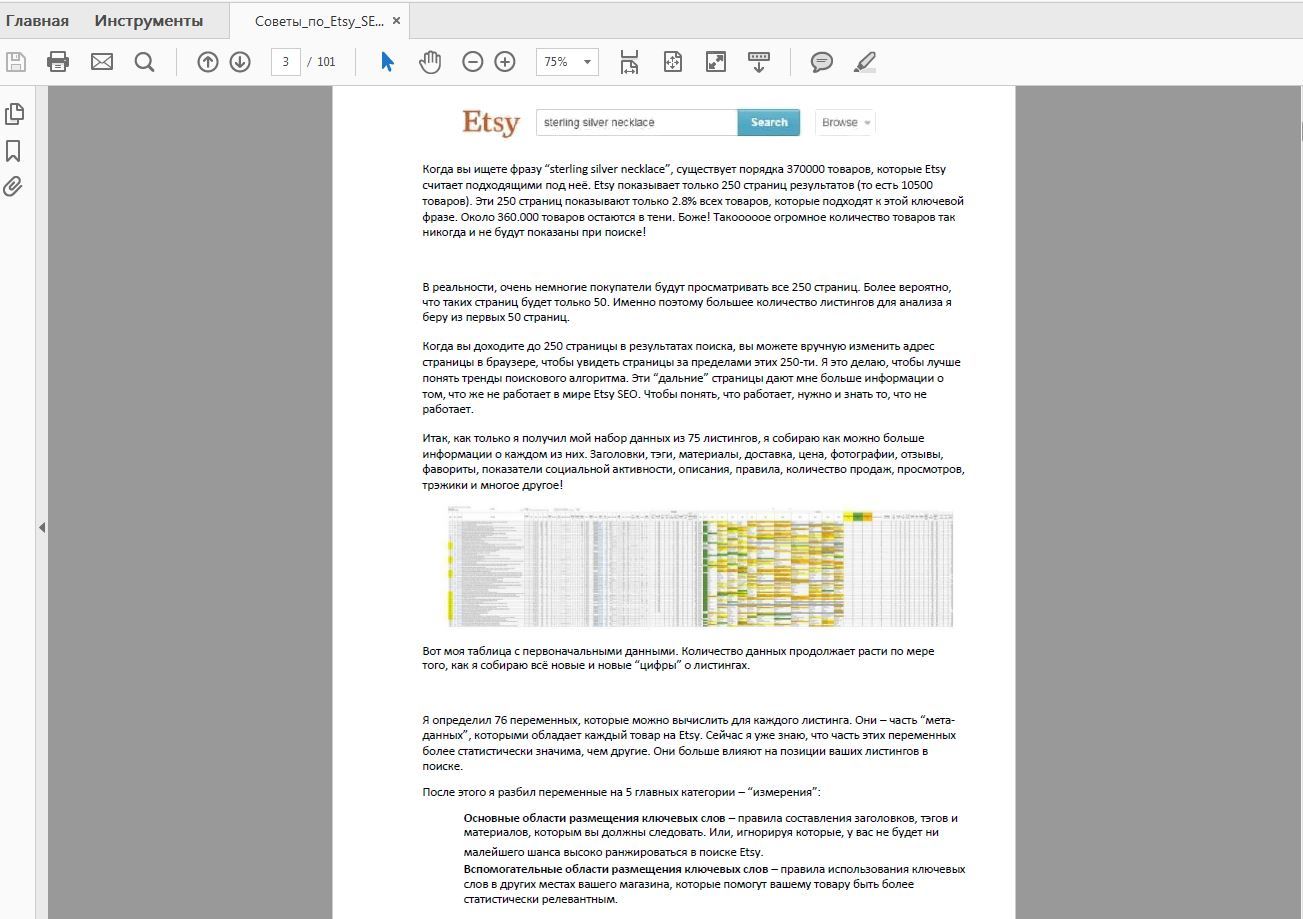Expand the left navigation pane arrow
The height and width of the screenshot is (919, 1303).
coord(41,527)
